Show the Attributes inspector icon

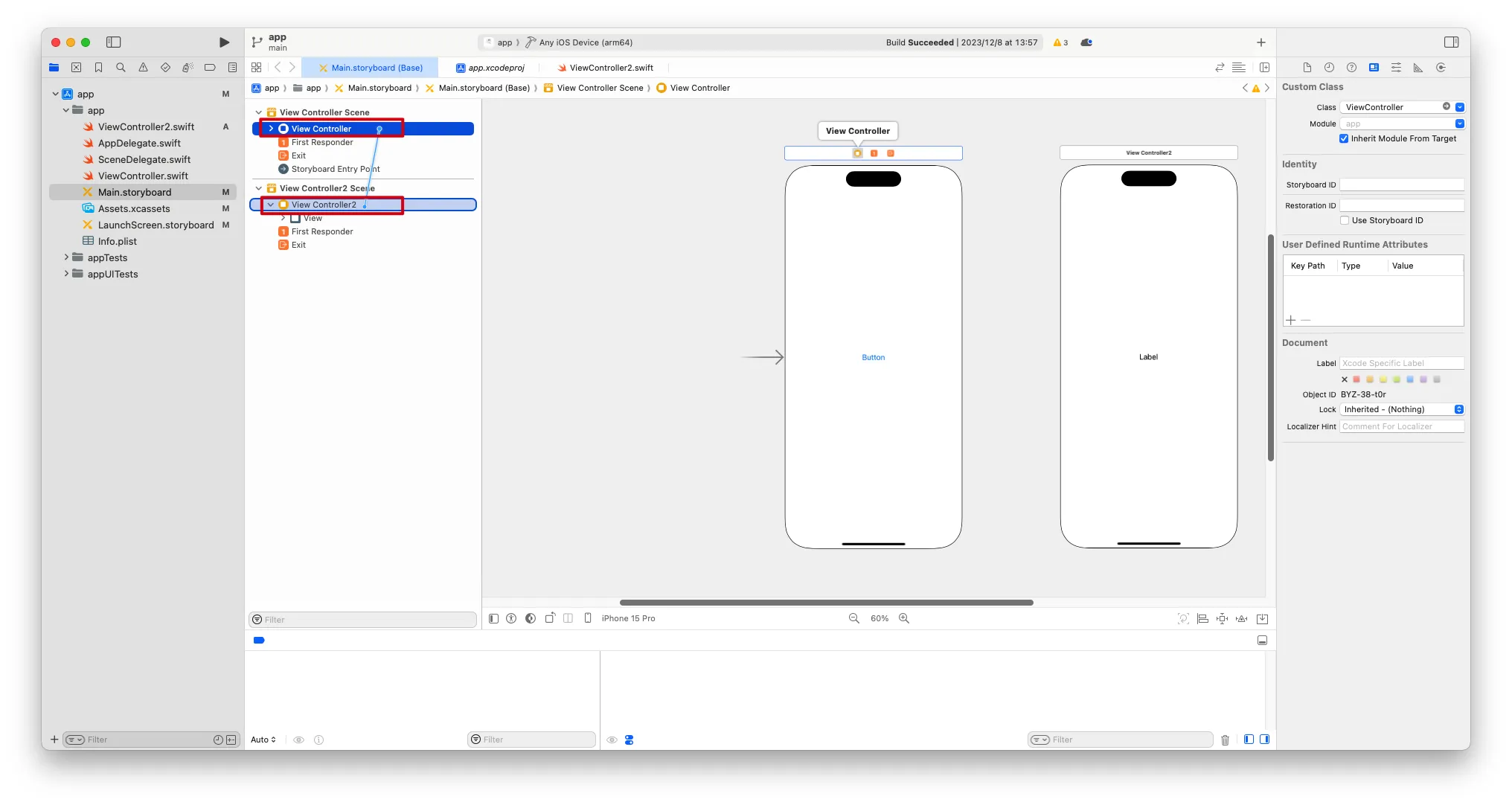tap(1396, 68)
